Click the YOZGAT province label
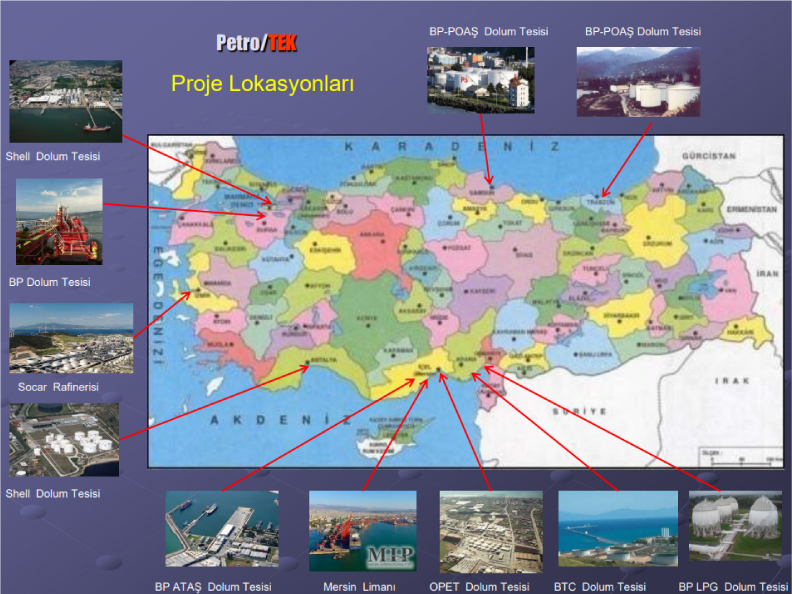This screenshot has height=594, width=792. [458, 248]
